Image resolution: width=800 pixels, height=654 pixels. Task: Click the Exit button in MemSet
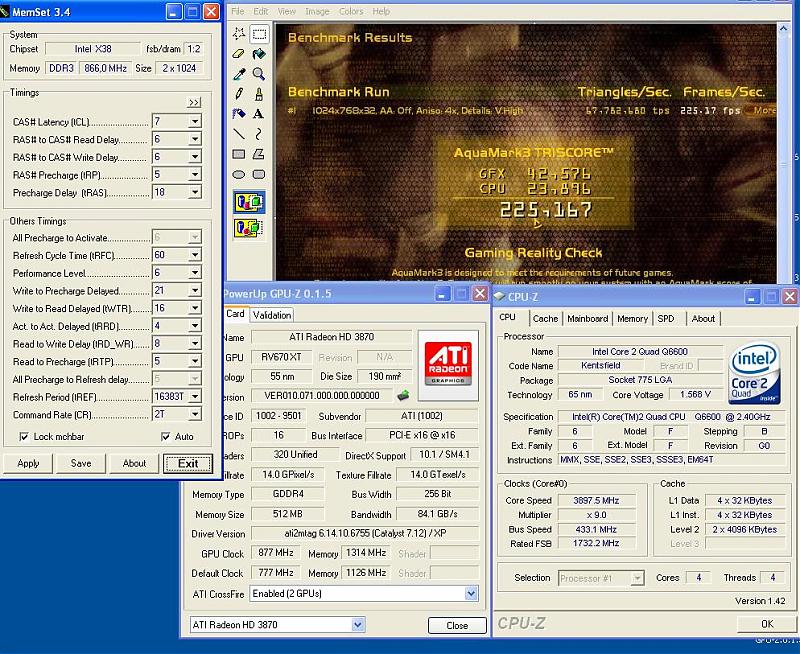point(188,463)
